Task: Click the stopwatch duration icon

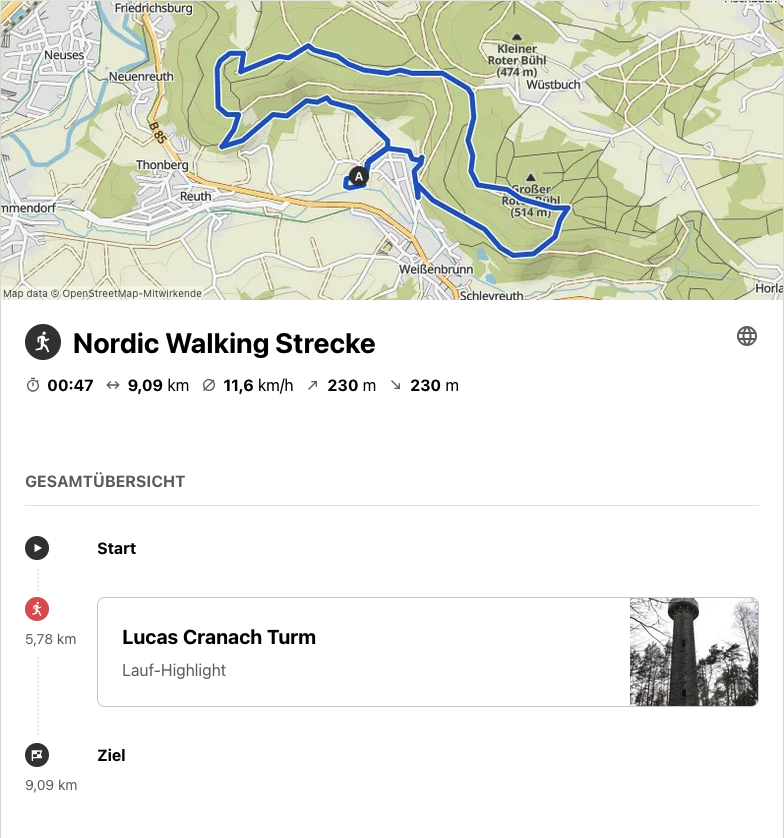Action: pos(33,385)
